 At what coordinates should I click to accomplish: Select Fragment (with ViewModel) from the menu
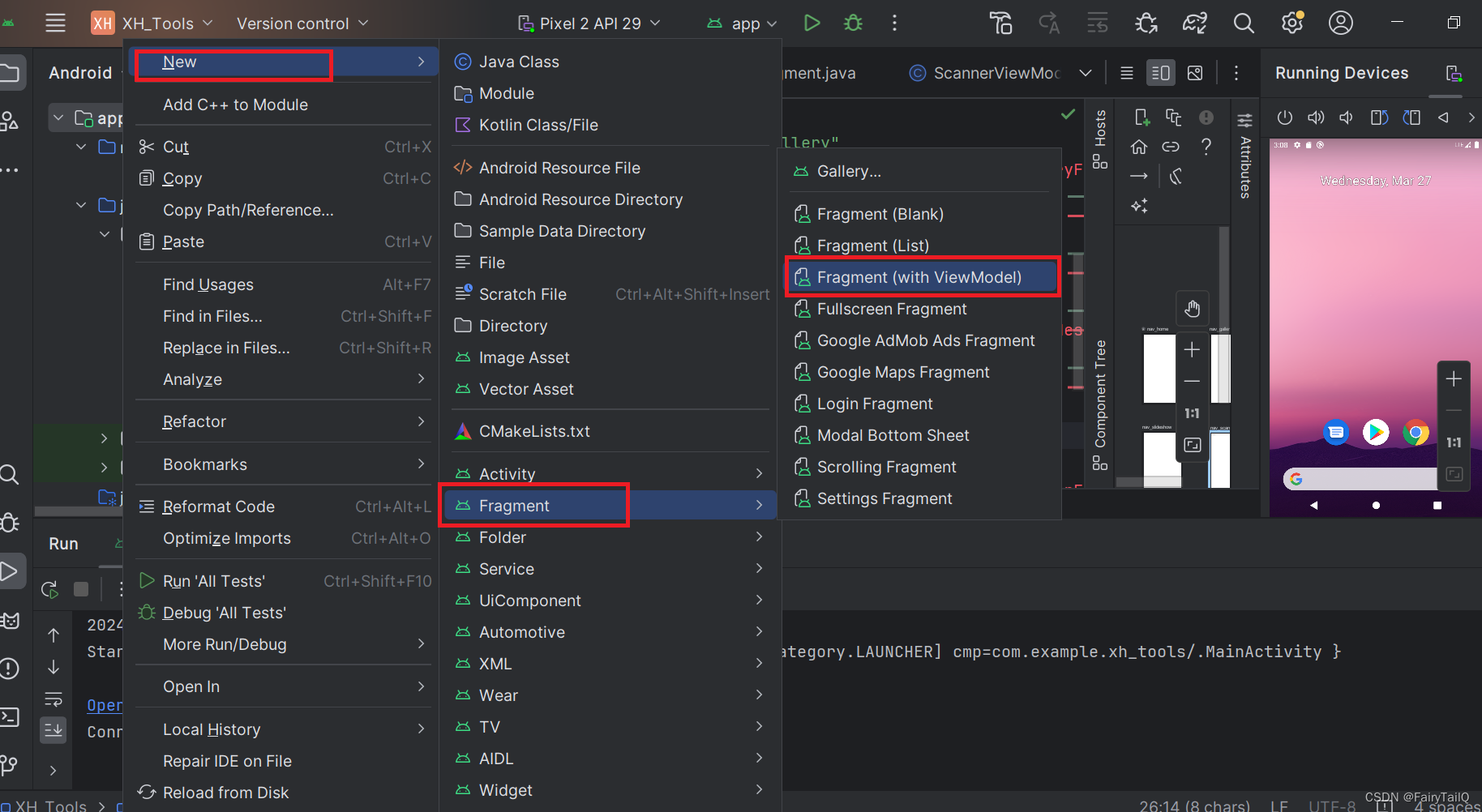(921, 276)
